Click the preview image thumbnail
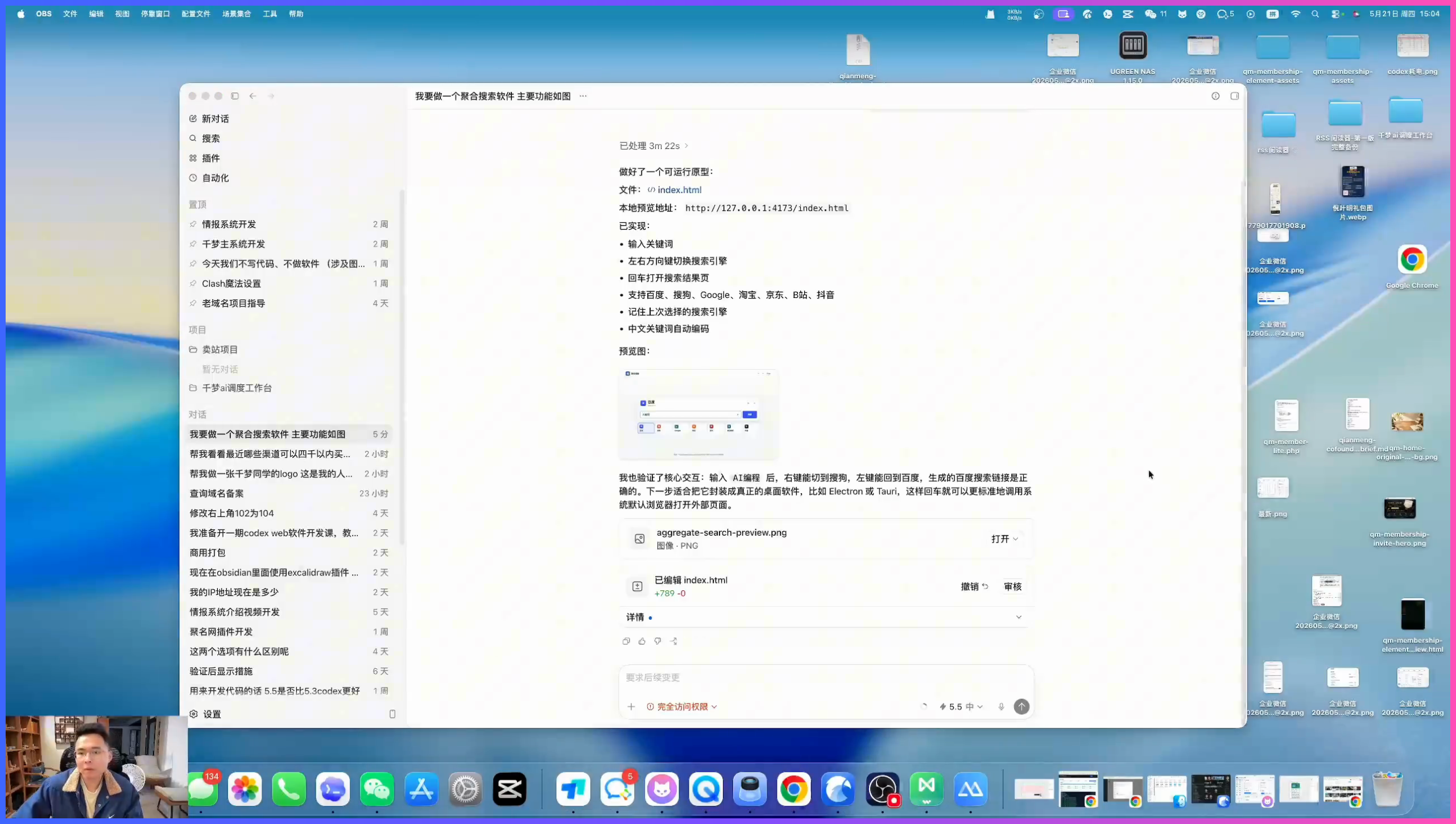The width and height of the screenshot is (1456, 824). [x=698, y=414]
